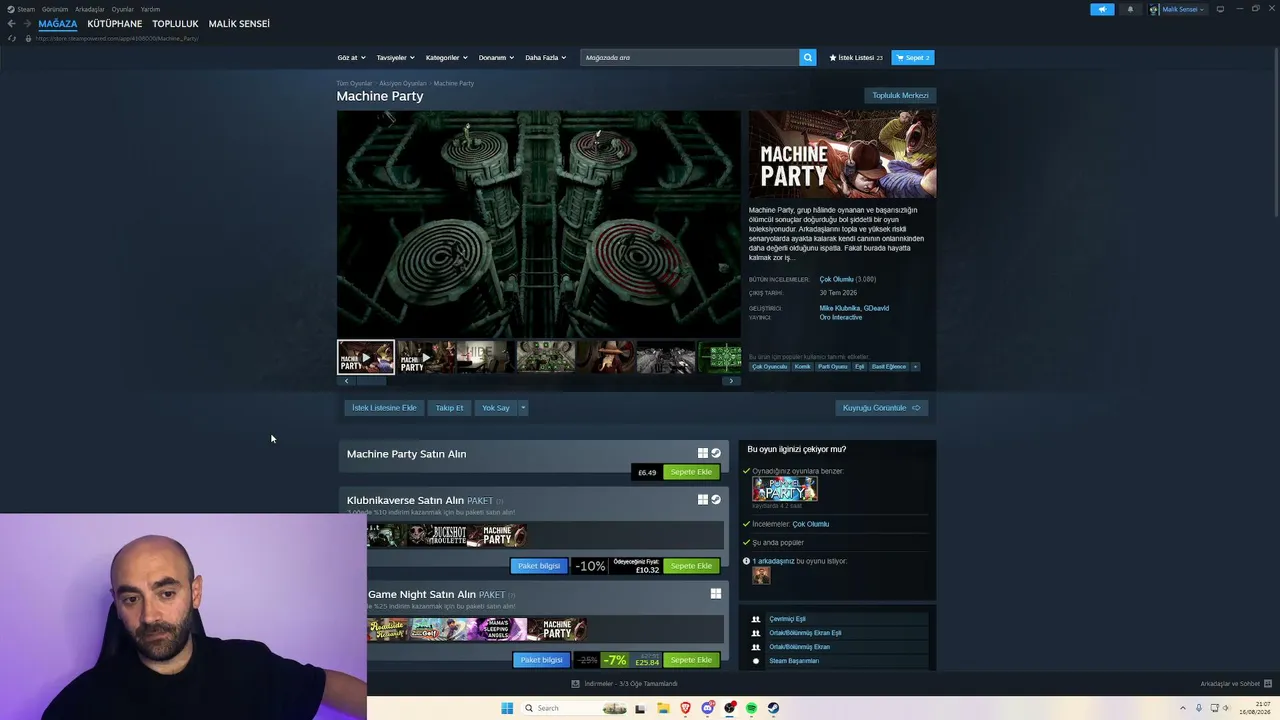
Task: Switch to the KÜTÜPHANE tab
Action: (115, 24)
